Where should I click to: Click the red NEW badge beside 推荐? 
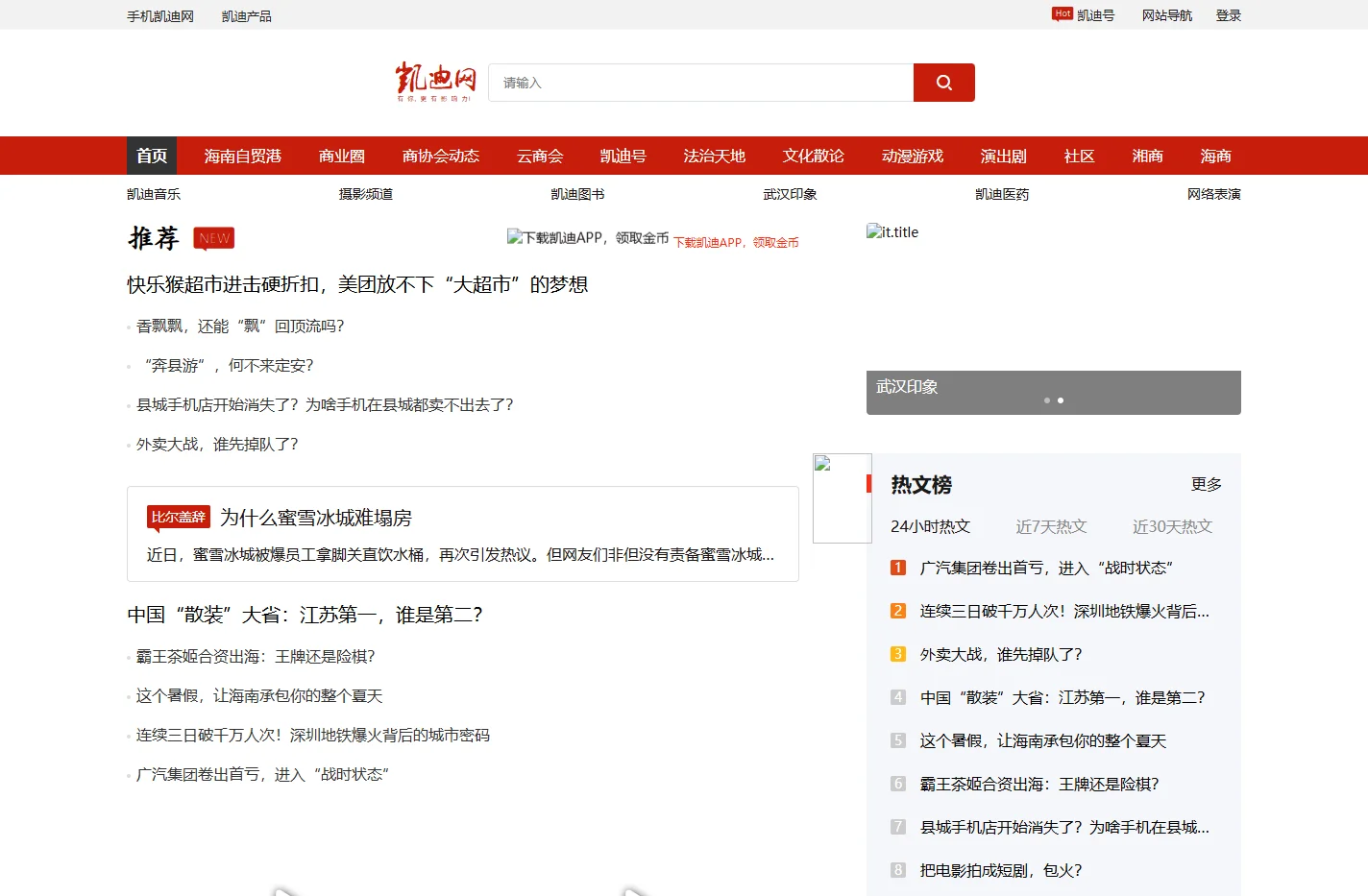point(214,238)
